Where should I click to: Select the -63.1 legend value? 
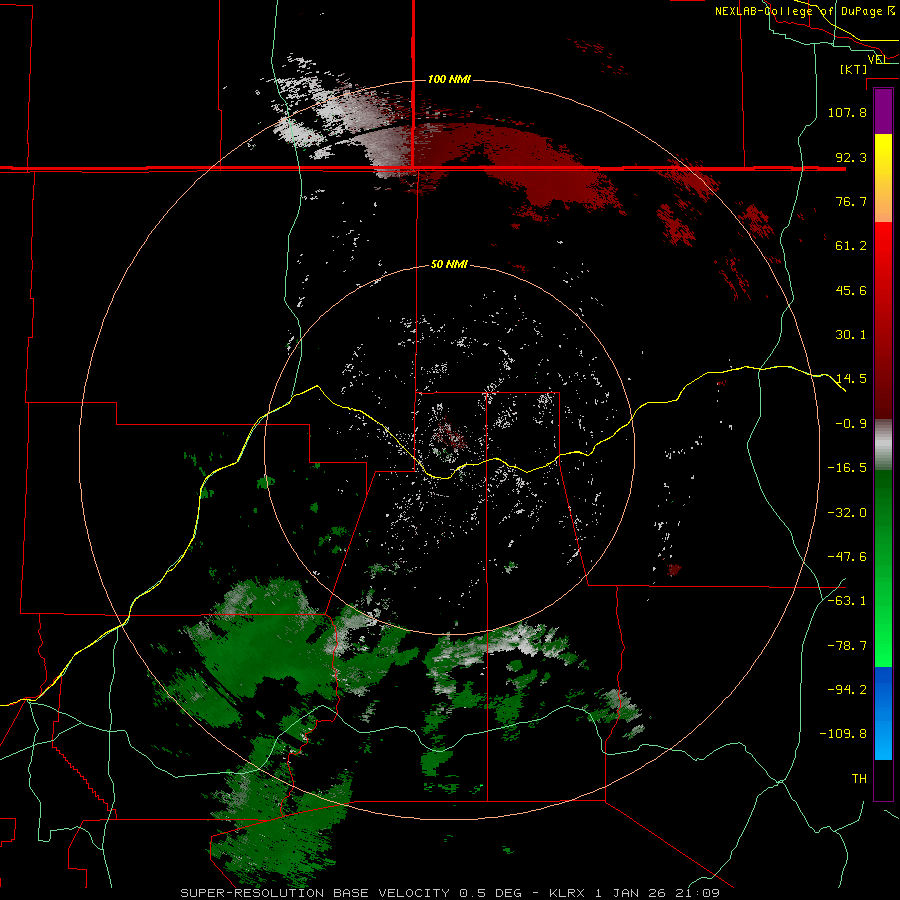[x=847, y=601]
